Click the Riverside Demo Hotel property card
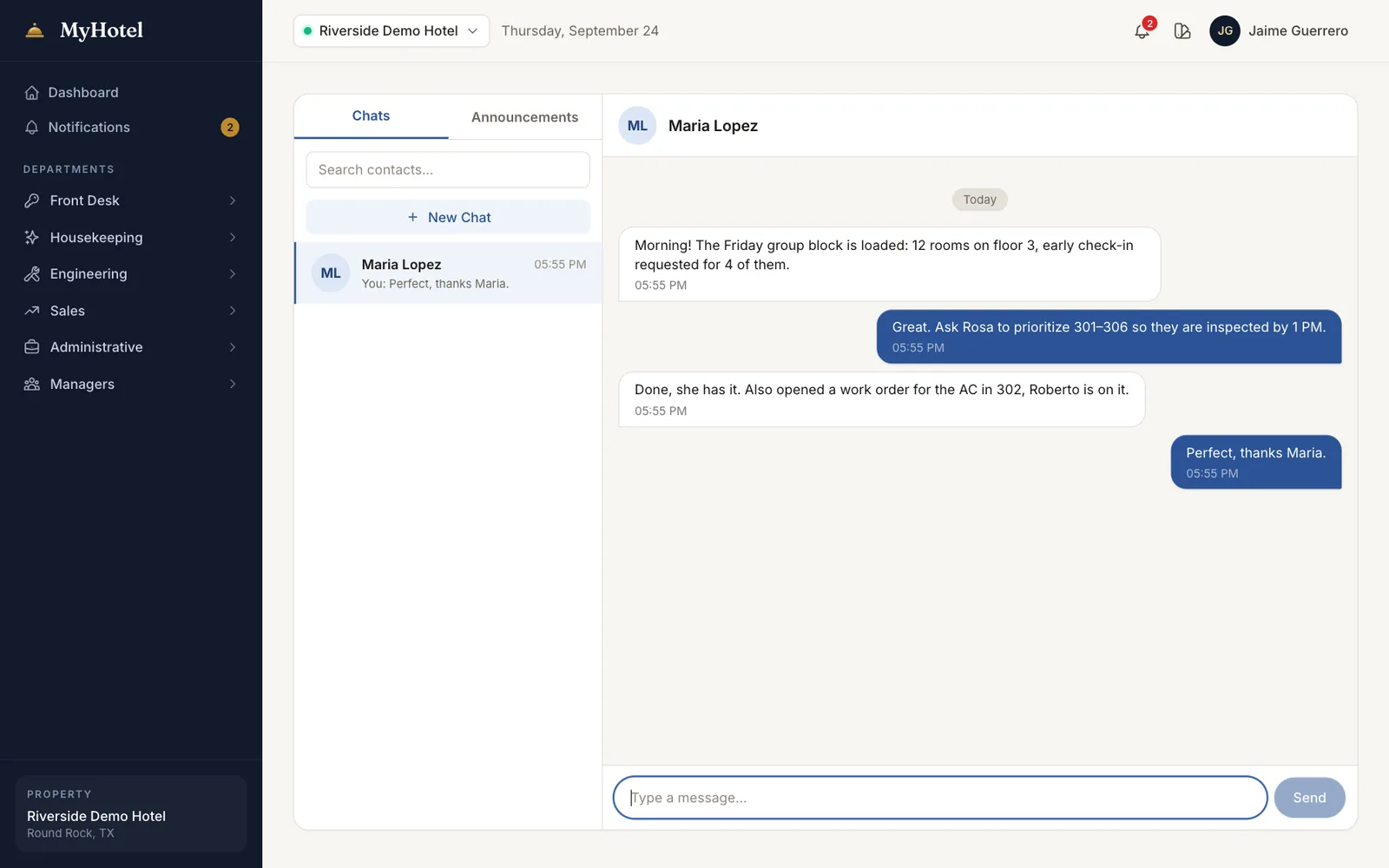 [131, 813]
